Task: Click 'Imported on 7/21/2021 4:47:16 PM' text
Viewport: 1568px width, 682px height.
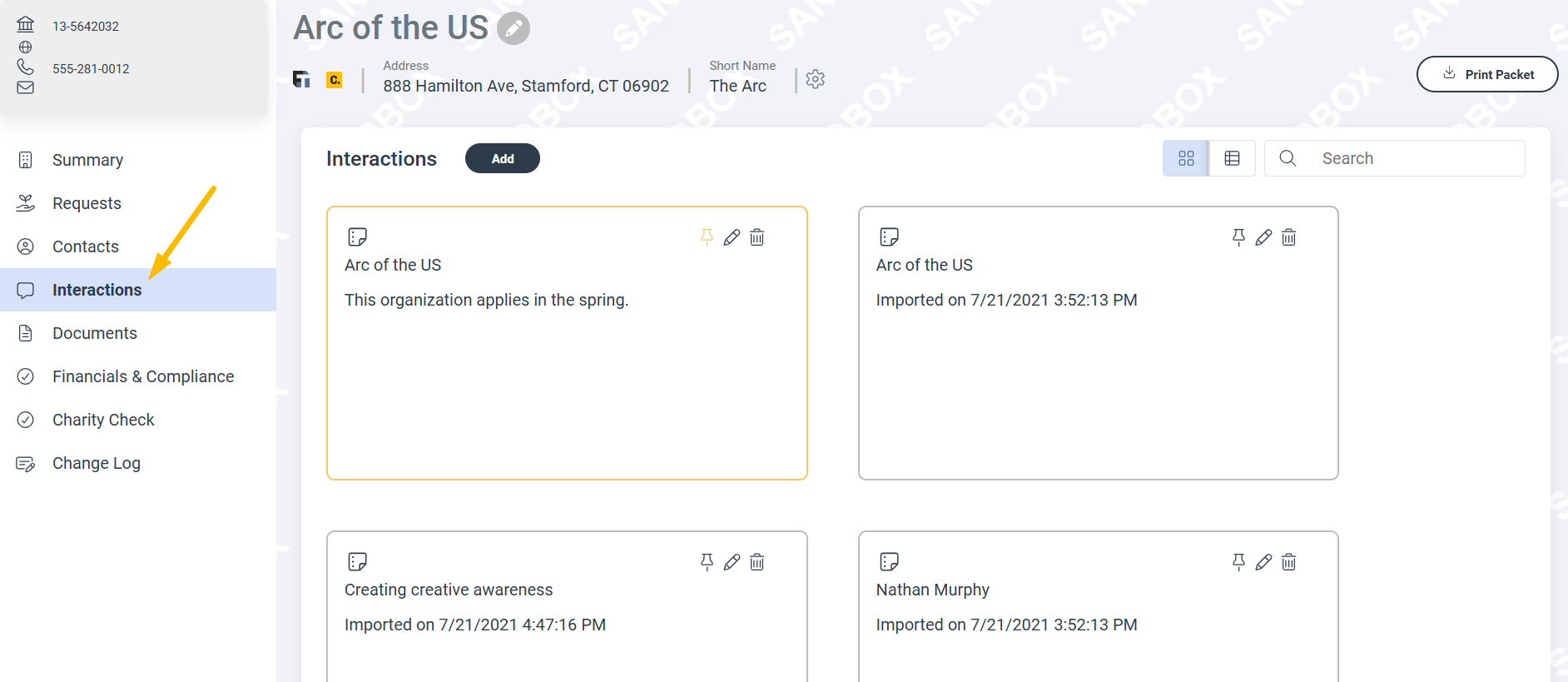Action: coord(475,625)
